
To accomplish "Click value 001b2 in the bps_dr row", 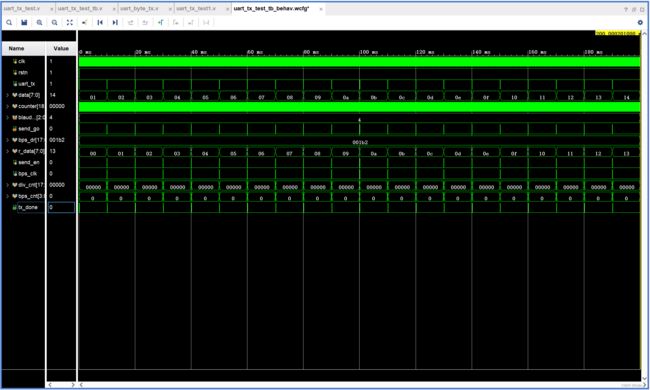I will tap(57, 140).
